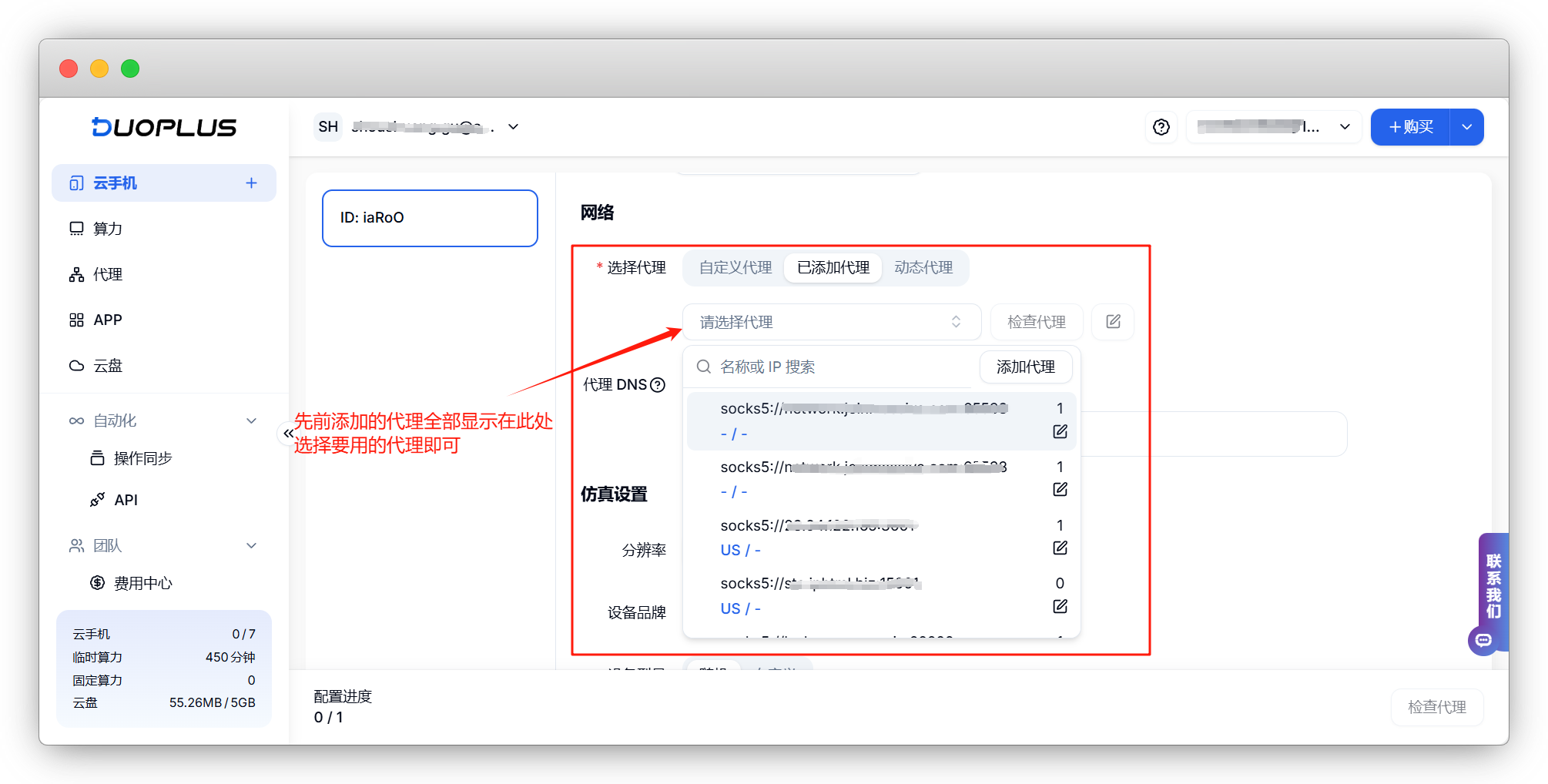1548x784 pixels.
Task: Open 操作同步 operation sync
Action: [x=142, y=458]
